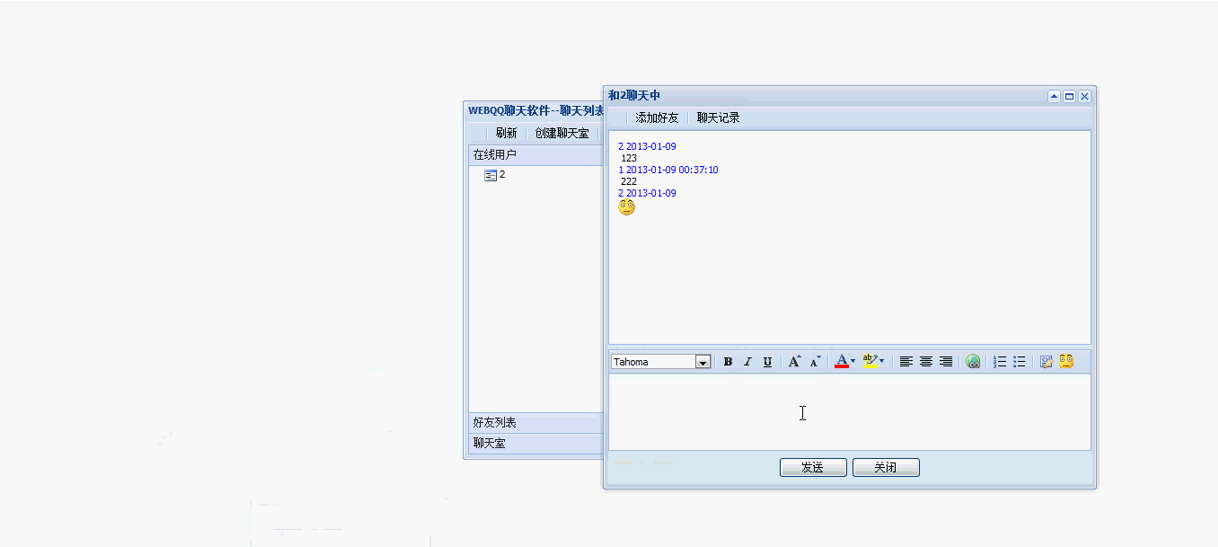Viewport: 1218px width, 547px height.
Task: Toggle bold formatting in the editor toolbar
Action: click(728, 362)
